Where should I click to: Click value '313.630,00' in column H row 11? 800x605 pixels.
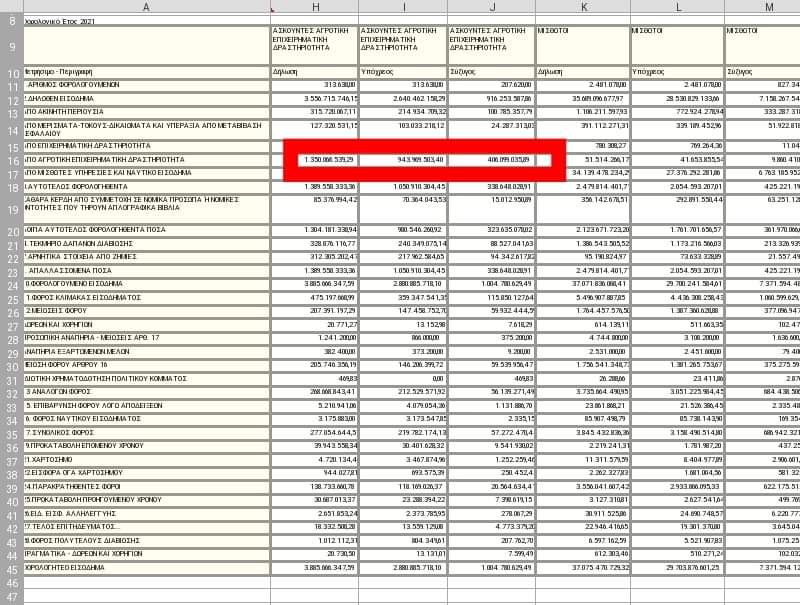point(341,85)
